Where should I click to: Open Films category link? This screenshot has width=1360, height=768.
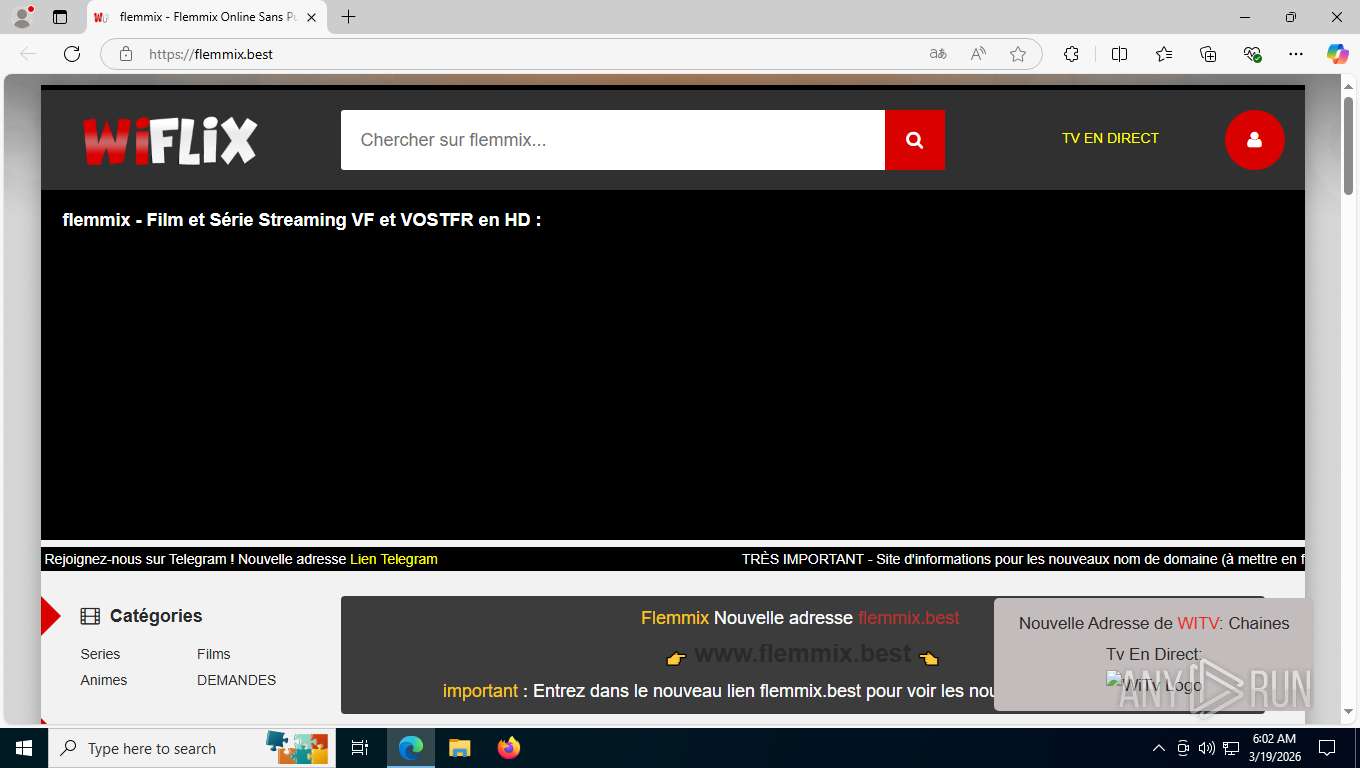coord(214,654)
